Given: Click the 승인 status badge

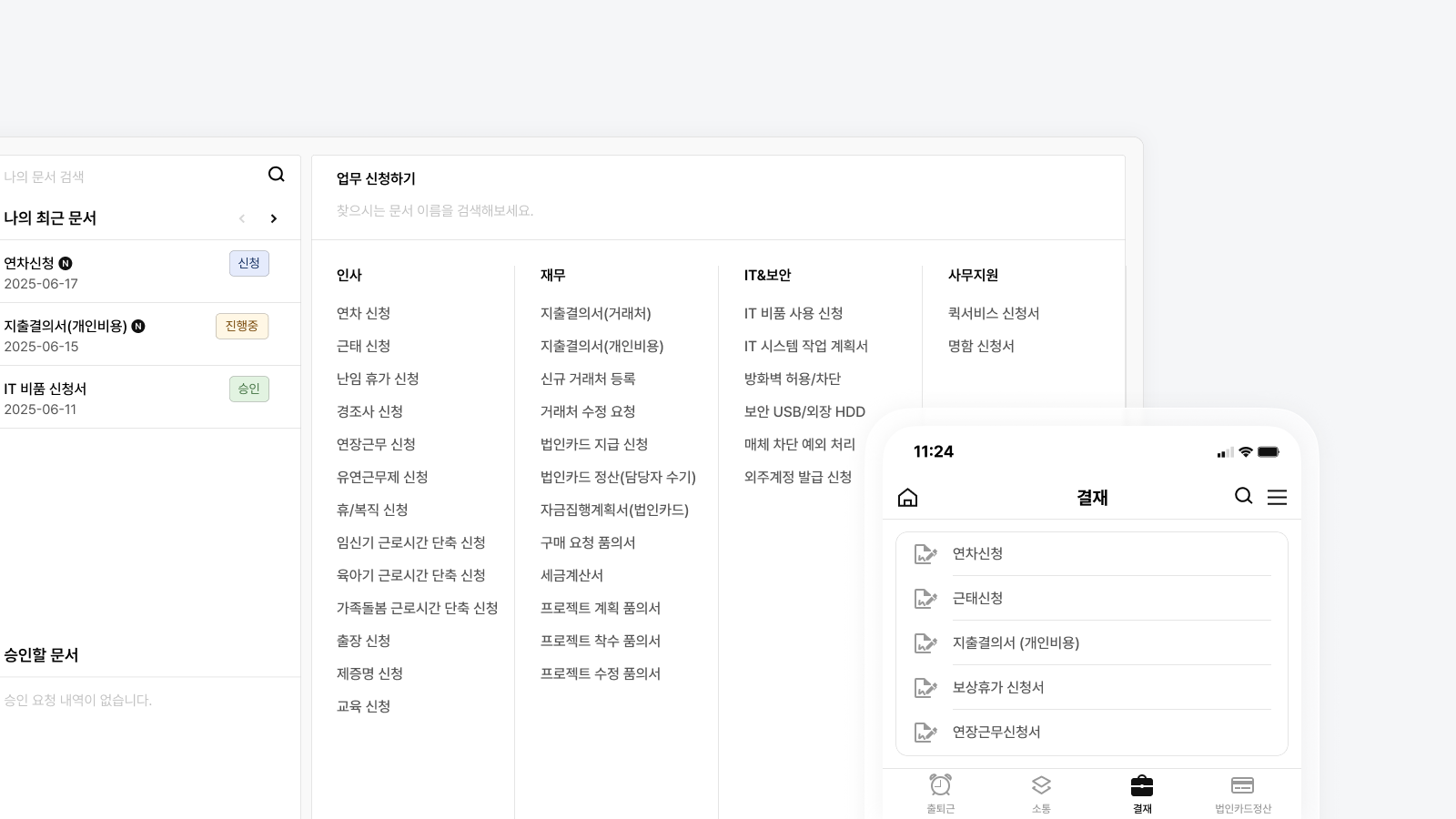Looking at the screenshot, I should pos(249,389).
